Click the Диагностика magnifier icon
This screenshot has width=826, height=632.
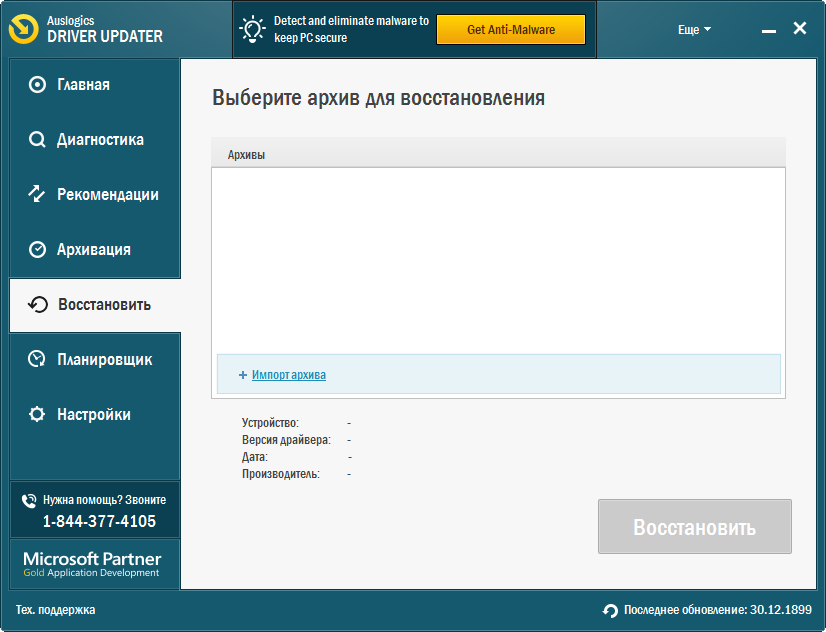pos(38,140)
